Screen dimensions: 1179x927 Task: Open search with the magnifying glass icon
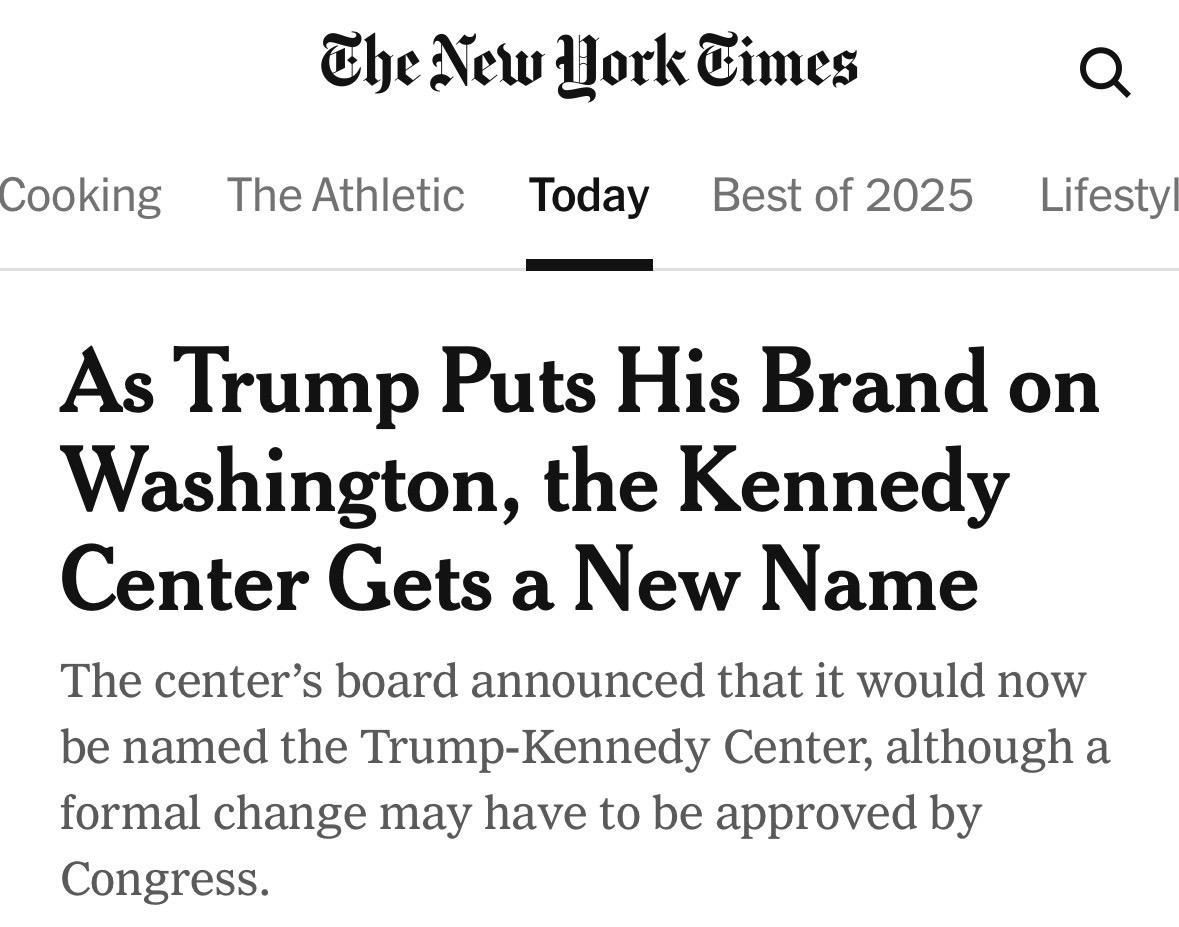pos(1105,73)
